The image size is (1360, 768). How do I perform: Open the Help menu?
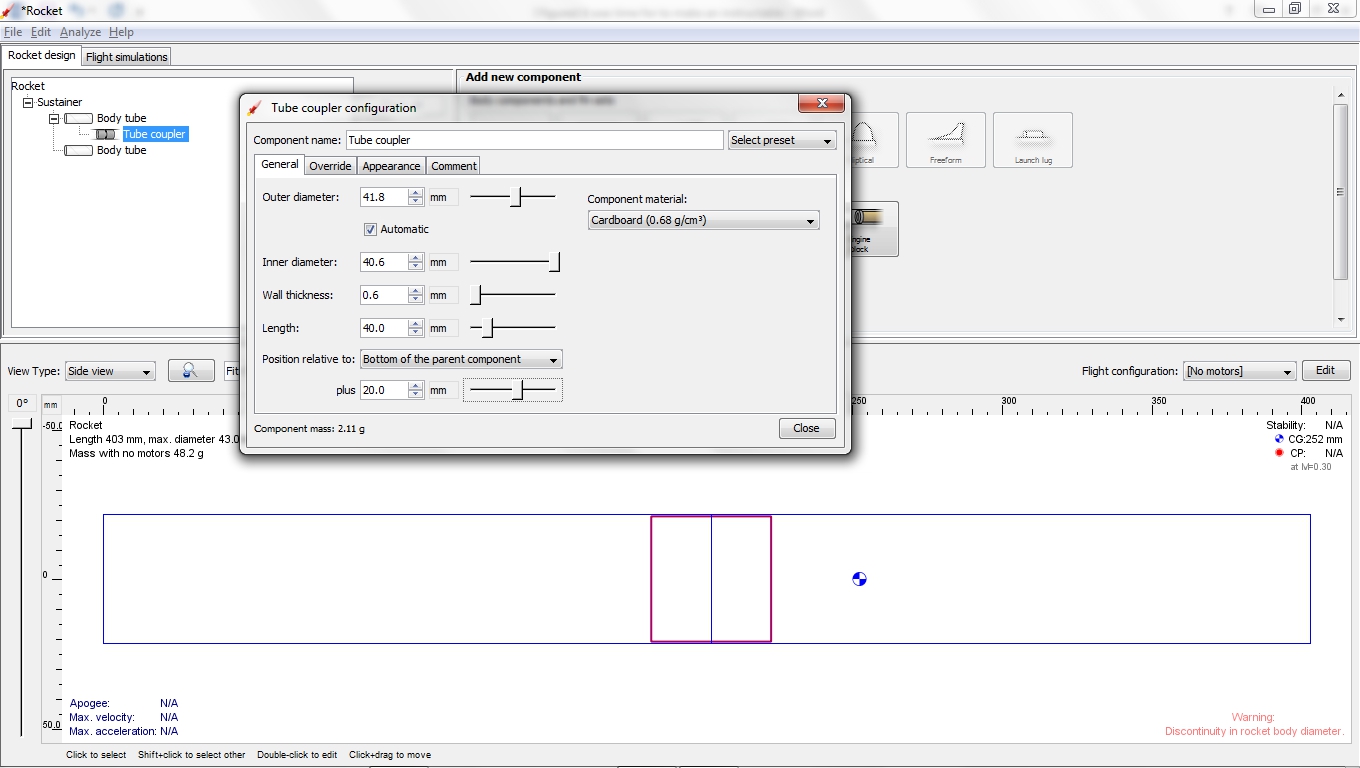[121, 32]
